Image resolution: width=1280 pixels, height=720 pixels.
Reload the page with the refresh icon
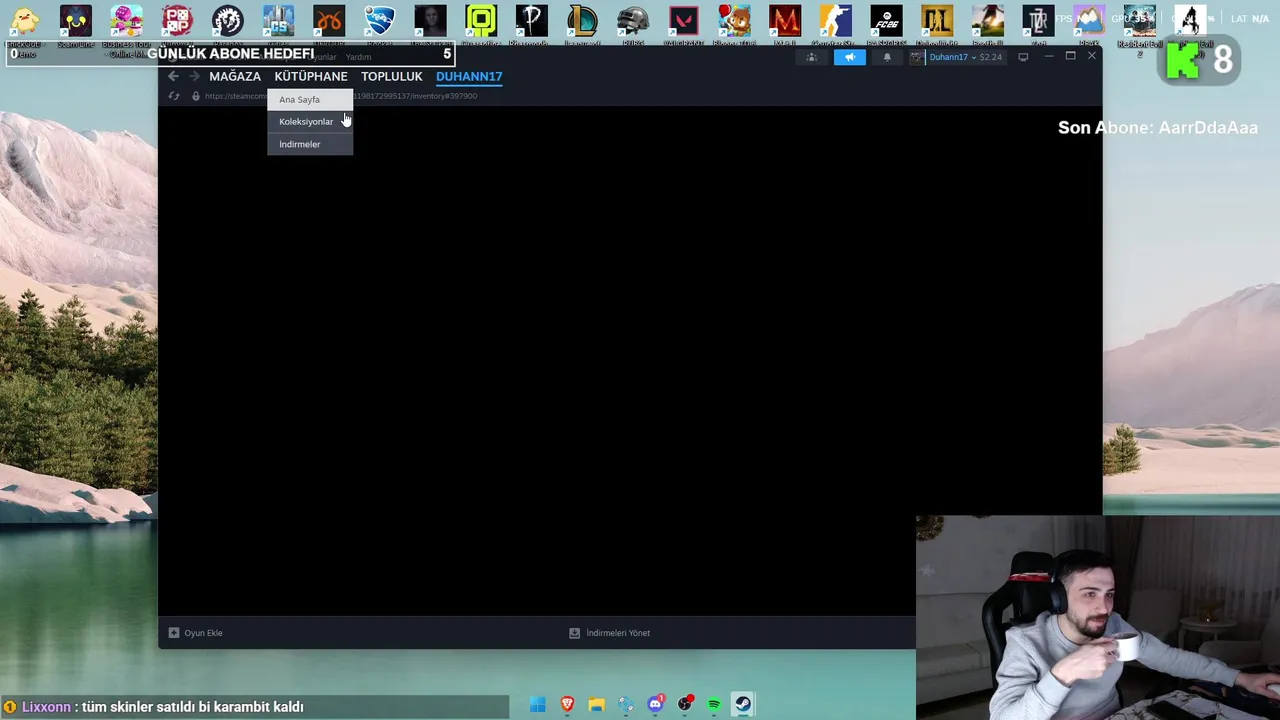174,96
